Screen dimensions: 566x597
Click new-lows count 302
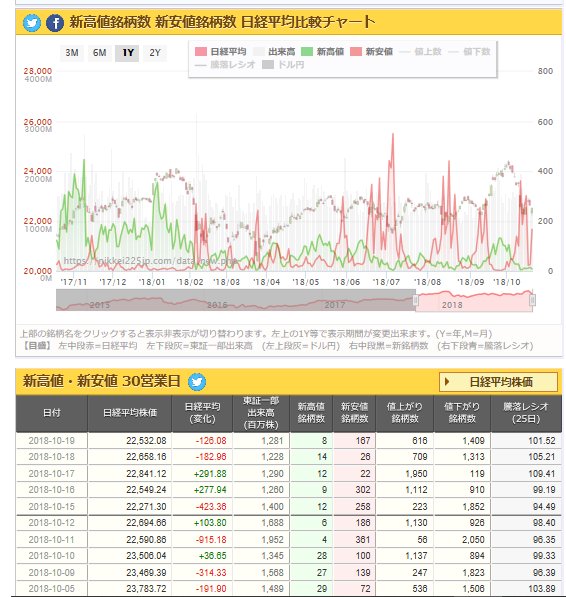click(x=363, y=490)
